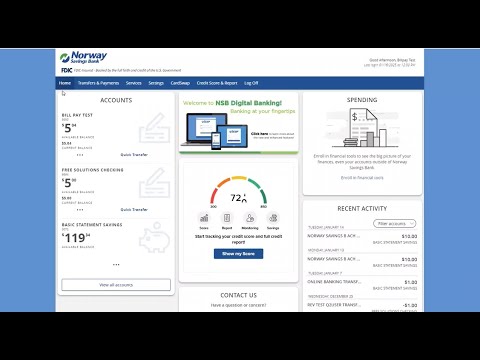
Task: Click the Contact Us heading
Action: coord(239,295)
